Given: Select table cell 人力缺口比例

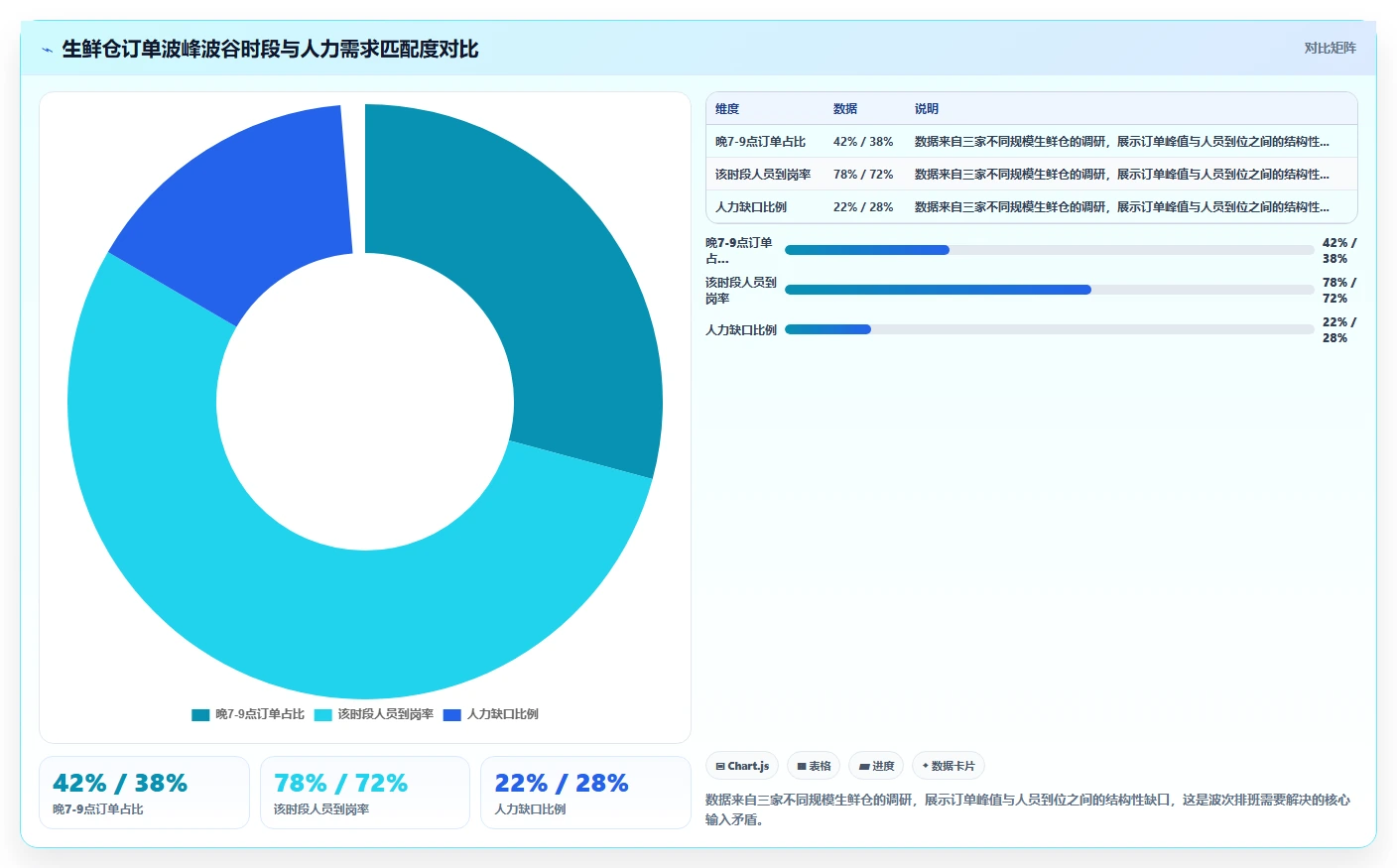Looking at the screenshot, I should [751, 207].
